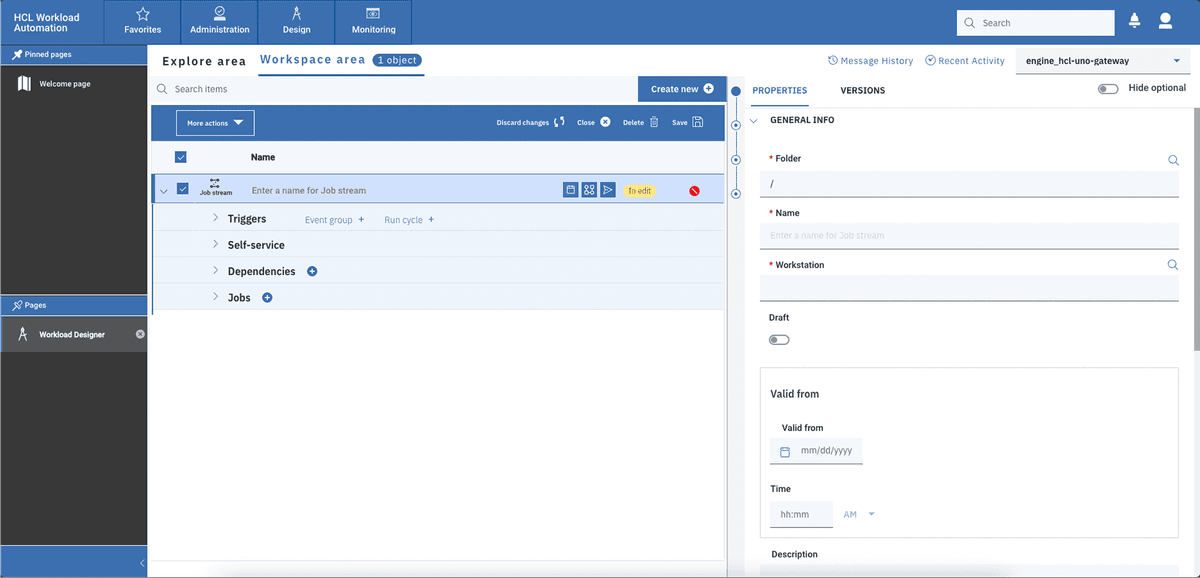Click the submit icon on the job stream row

(x=608, y=189)
